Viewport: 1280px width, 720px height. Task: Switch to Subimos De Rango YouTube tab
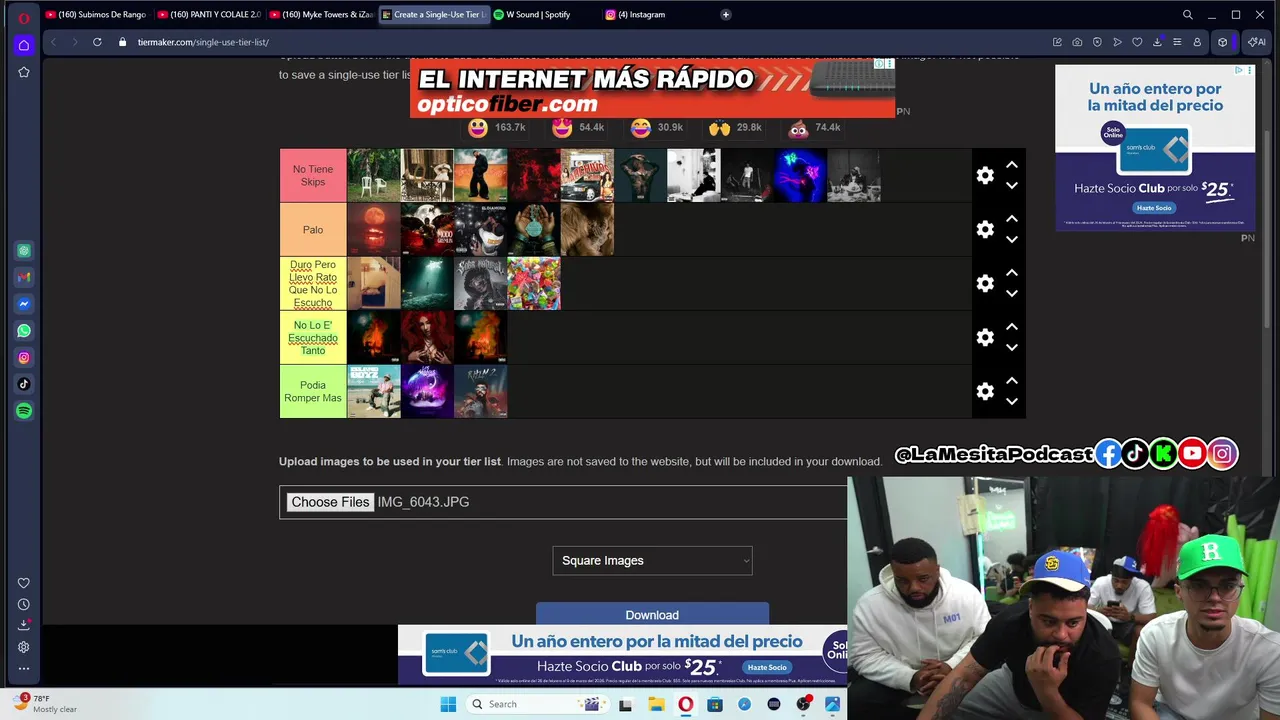click(x=96, y=15)
